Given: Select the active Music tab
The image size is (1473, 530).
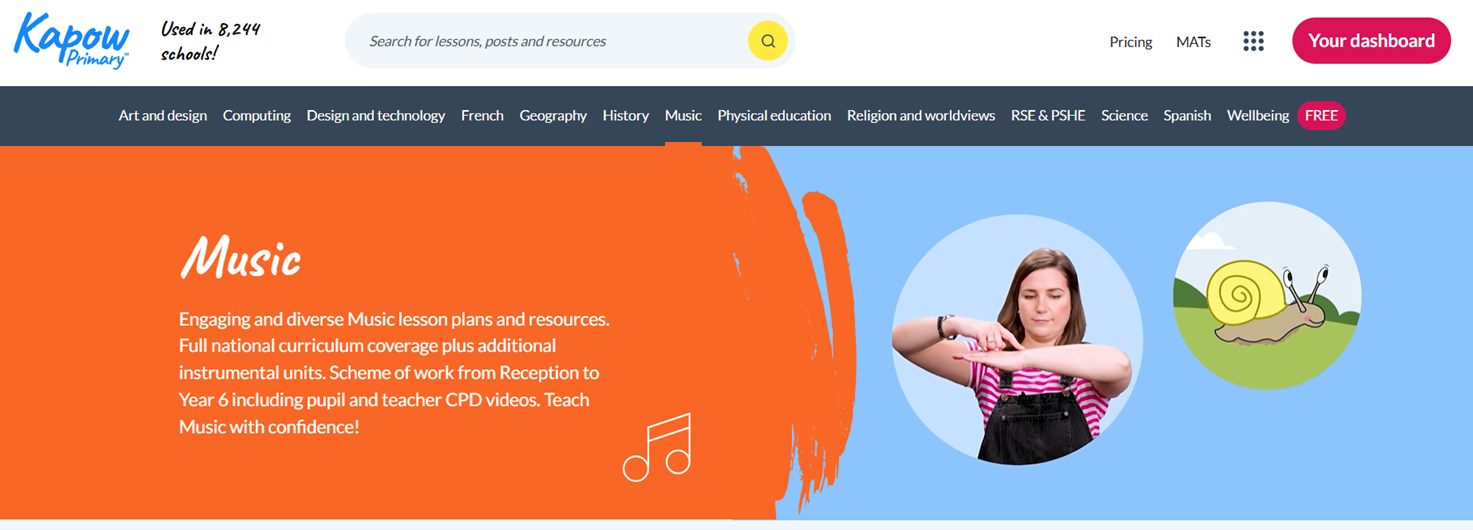Looking at the screenshot, I should coord(683,116).
